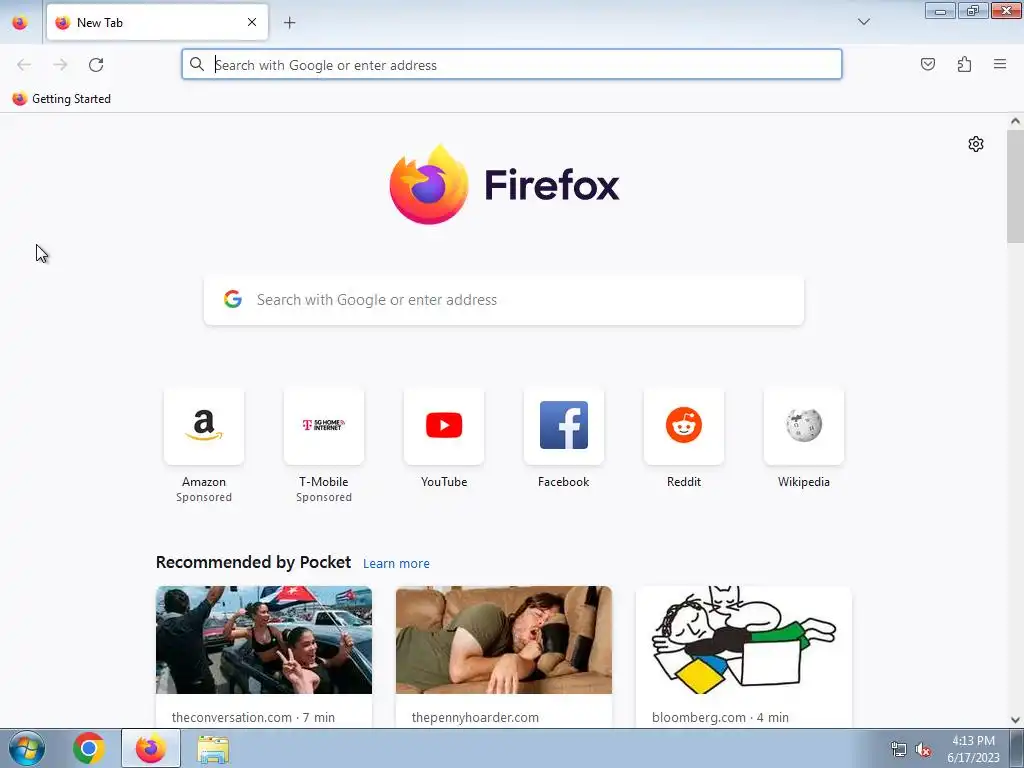This screenshot has width=1024, height=768.
Task: Open a new tab with plus button
Action: pos(289,23)
